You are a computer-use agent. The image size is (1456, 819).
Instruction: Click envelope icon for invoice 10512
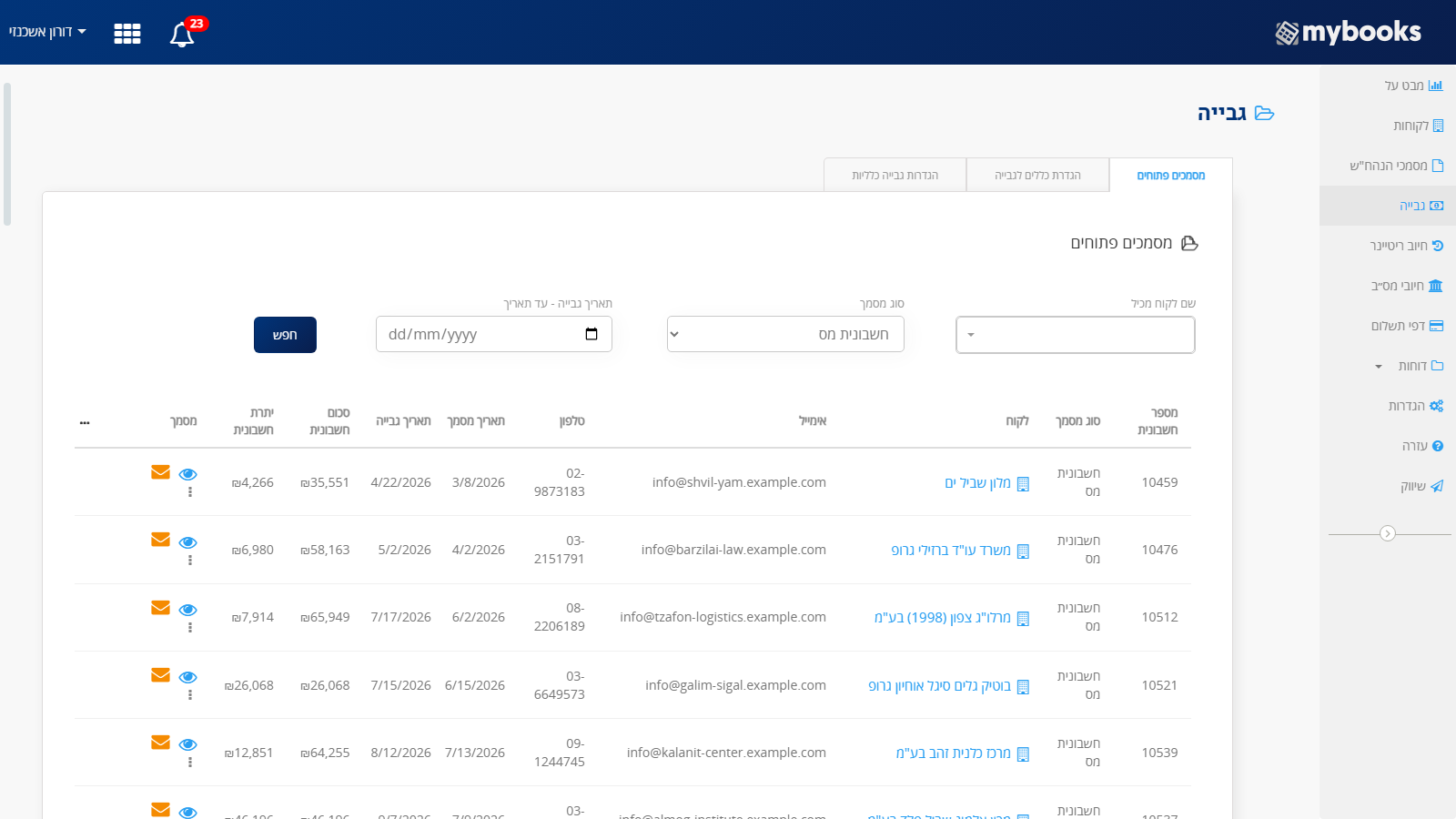(161, 608)
